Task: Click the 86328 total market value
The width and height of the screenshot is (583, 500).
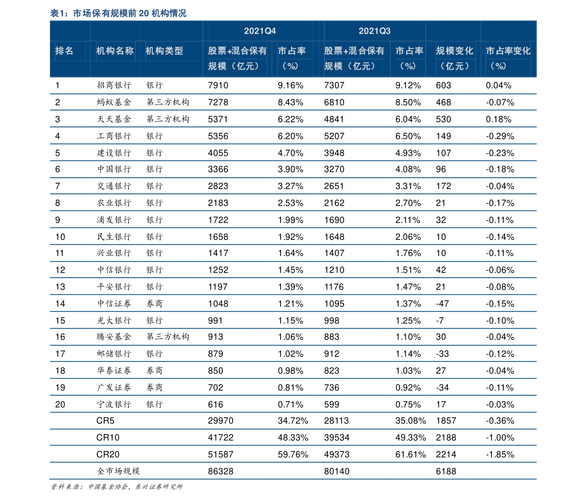Action: [x=220, y=471]
